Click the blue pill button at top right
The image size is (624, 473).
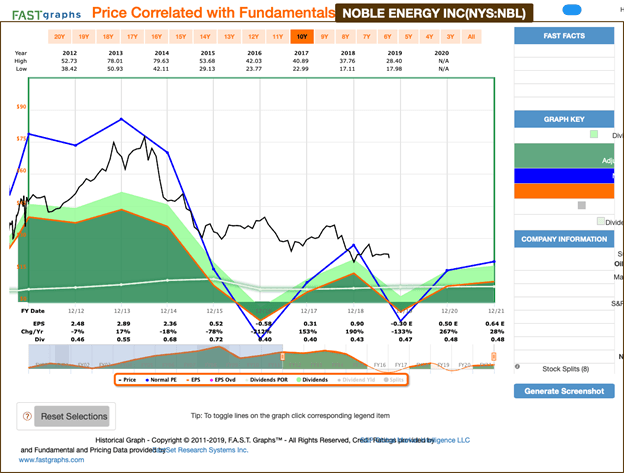(x=572, y=10)
